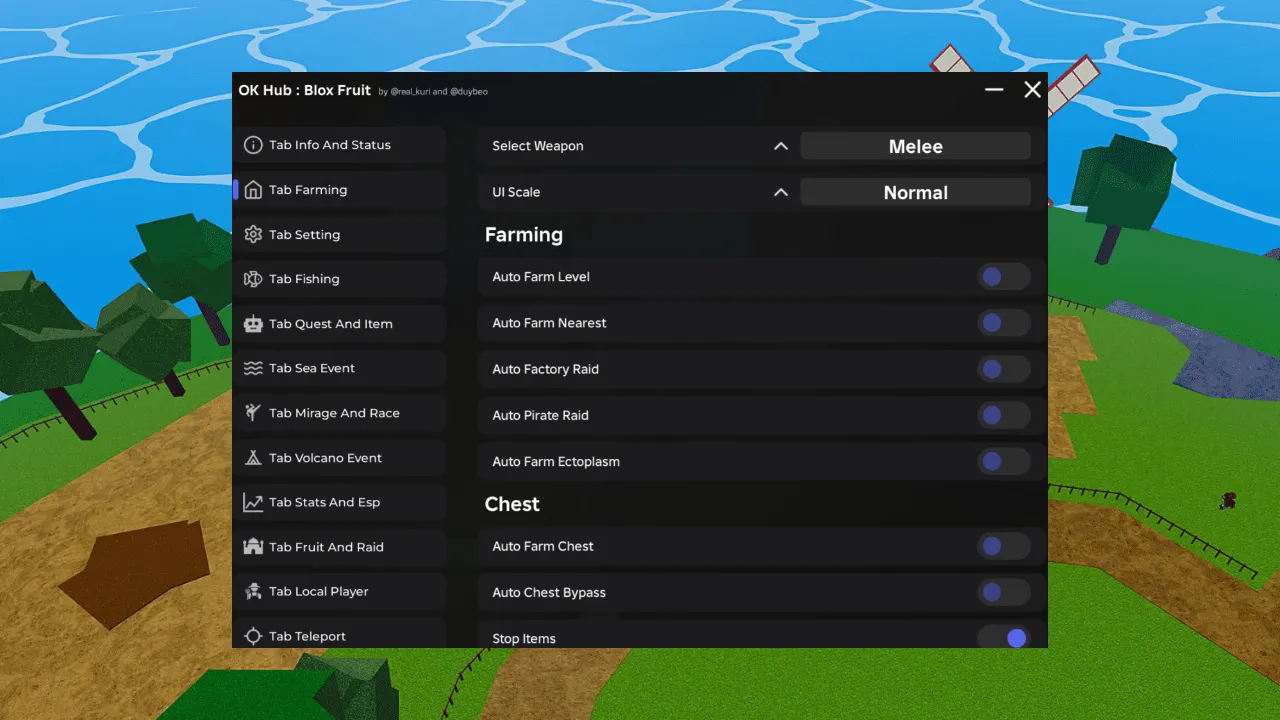Open the Melee weapon dropdown
The width and height of the screenshot is (1280, 720).
click(916, 146)
